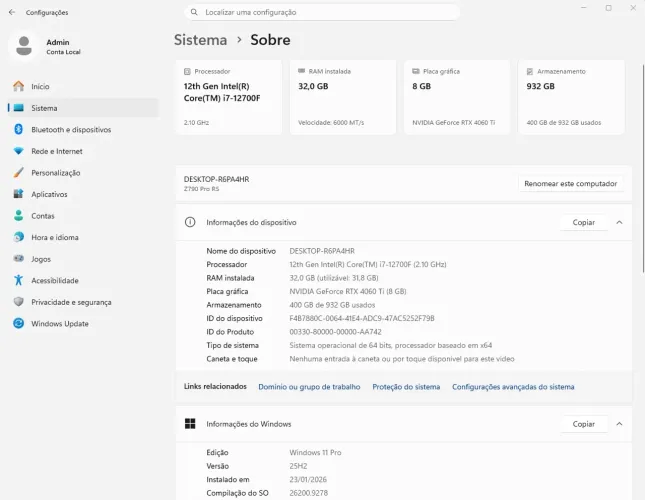The width and height of the screenshot is (645, 500).
Task: Maximize the Configurações window
Action: pyautogui.click(x=608, y=8)
